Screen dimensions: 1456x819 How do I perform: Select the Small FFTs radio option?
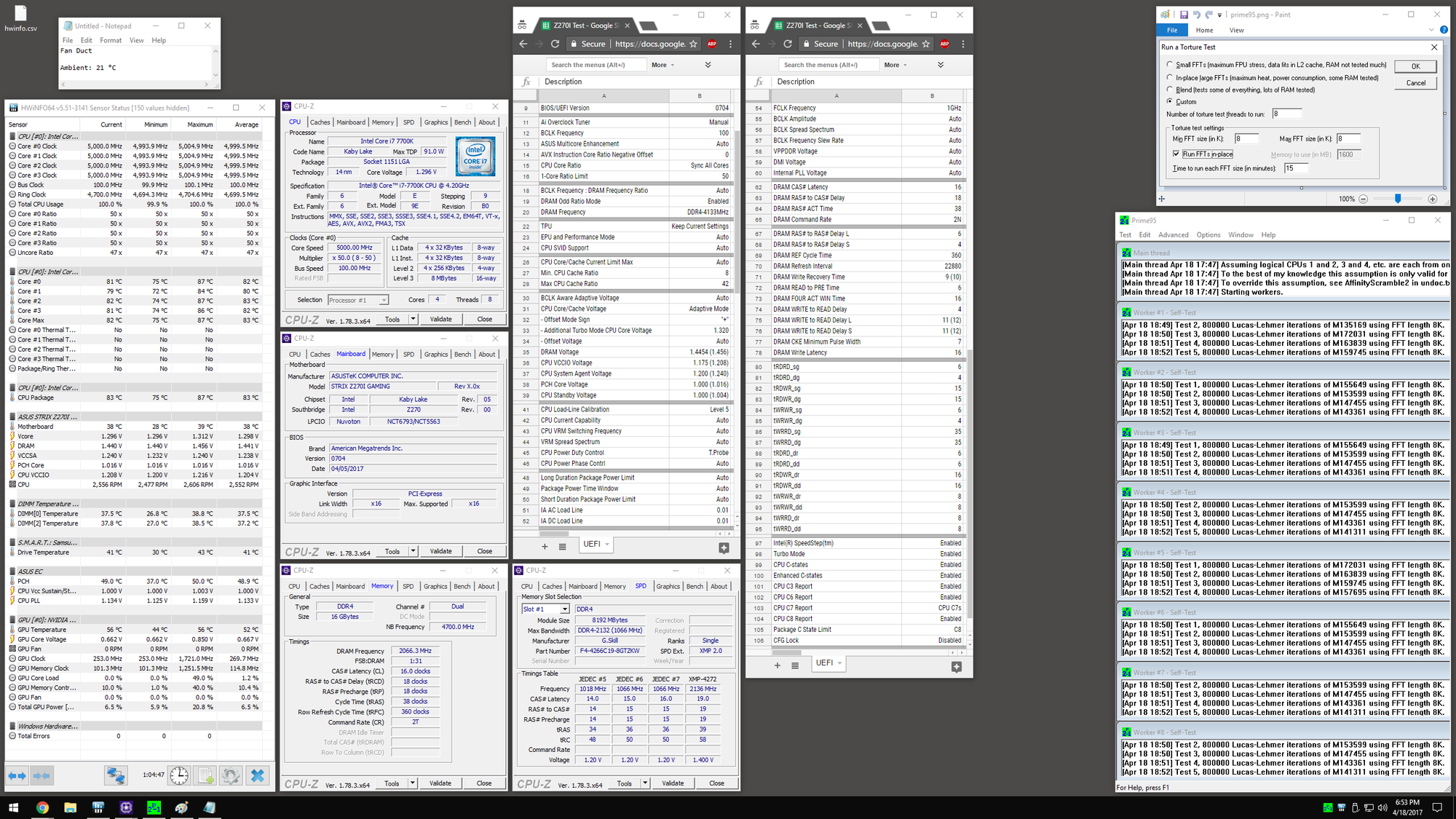click(1170, 65)
